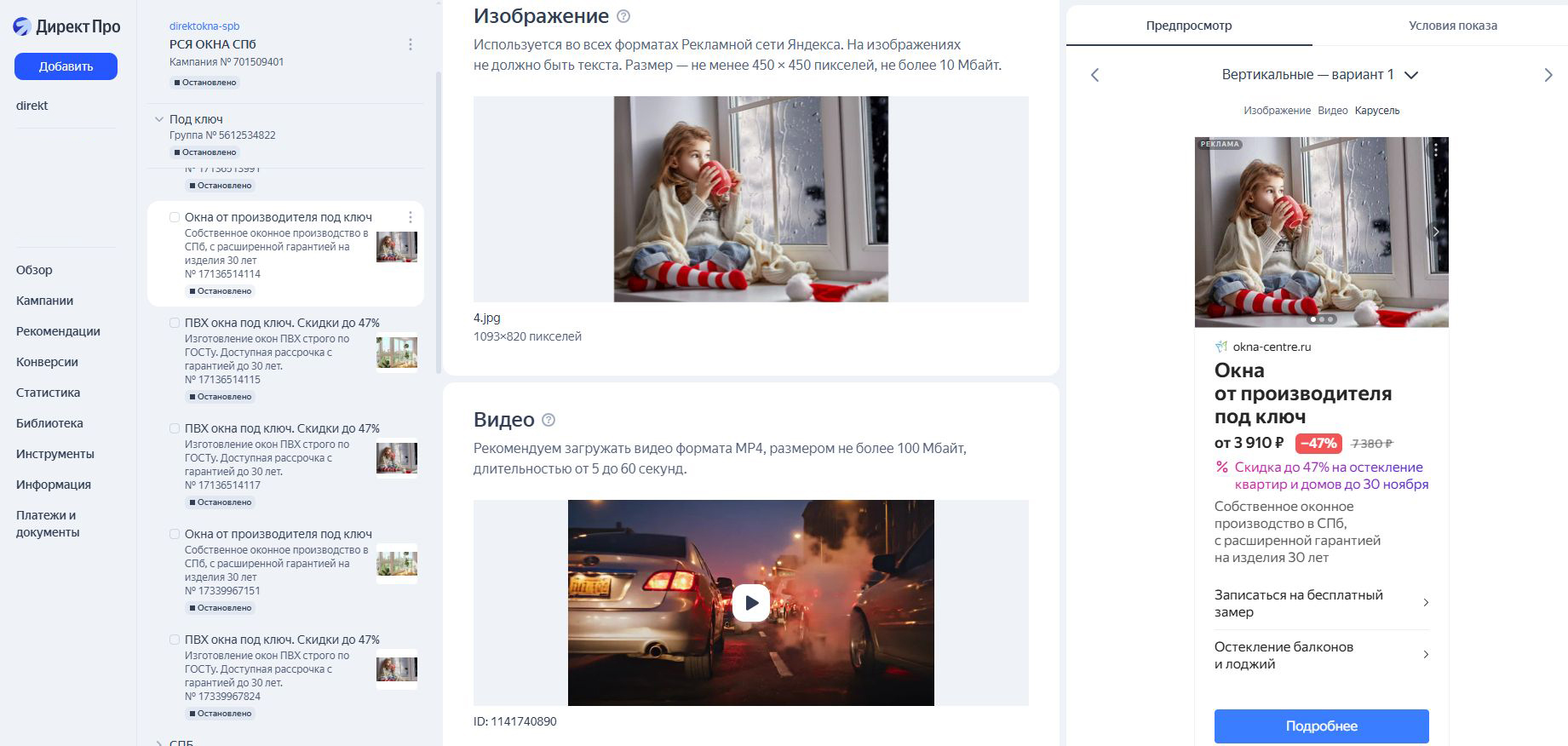The image size is (1568, 746).
Task: Play the traffic video preview
Action: click(x=750, y=603)
